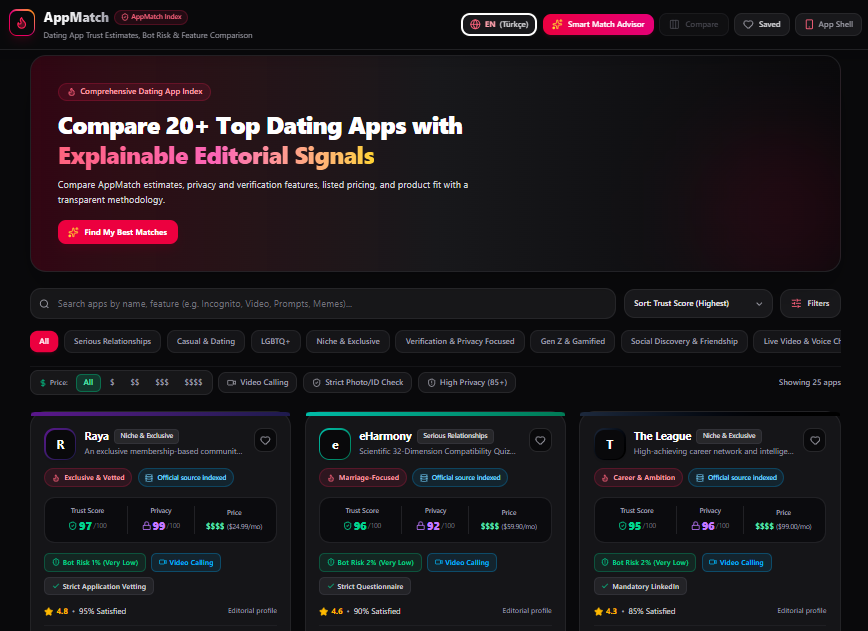Open the Saved apps list
The width and height of the screenshot is (868, 631).
(x=762, y=24)
